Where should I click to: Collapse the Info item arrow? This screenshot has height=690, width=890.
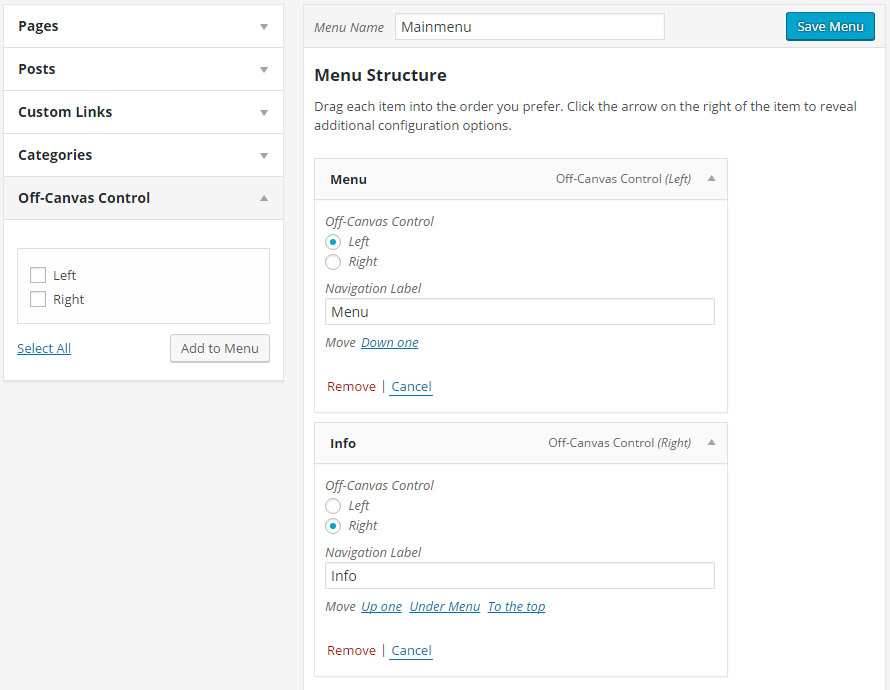click(711, 442)
